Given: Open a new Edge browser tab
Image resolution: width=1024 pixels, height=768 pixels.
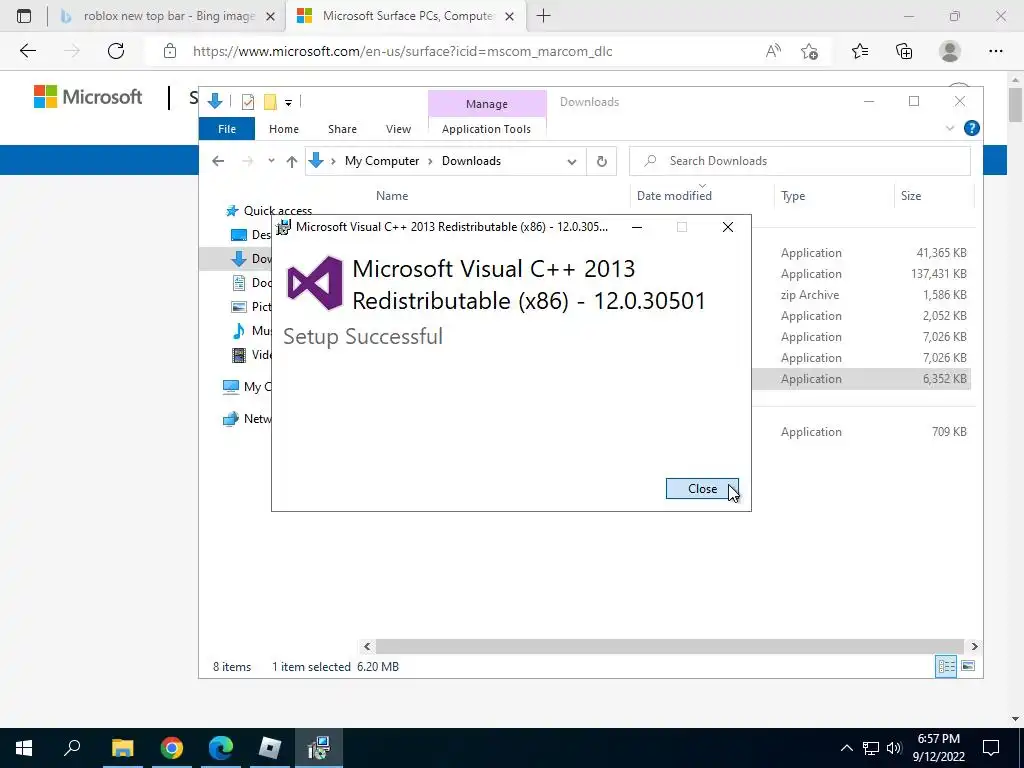Looking at the screenshot, I should click(x=543, y=16).
